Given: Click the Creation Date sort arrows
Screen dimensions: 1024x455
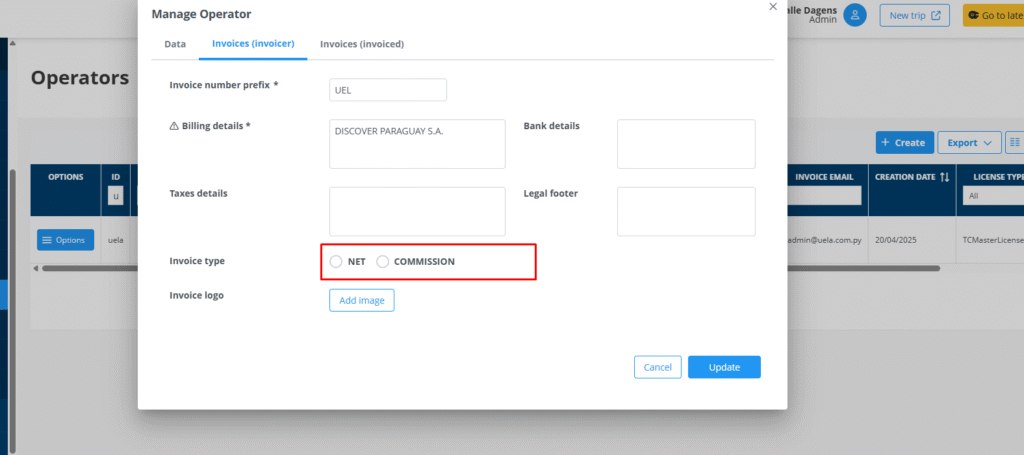Looking at the screenshot, I should 944,177.
